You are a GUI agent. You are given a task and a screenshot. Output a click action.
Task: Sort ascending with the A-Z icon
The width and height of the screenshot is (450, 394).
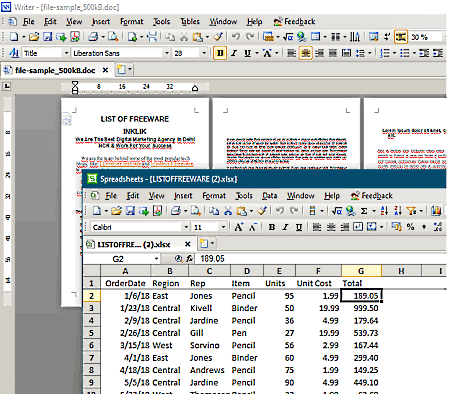coord(384,211)
